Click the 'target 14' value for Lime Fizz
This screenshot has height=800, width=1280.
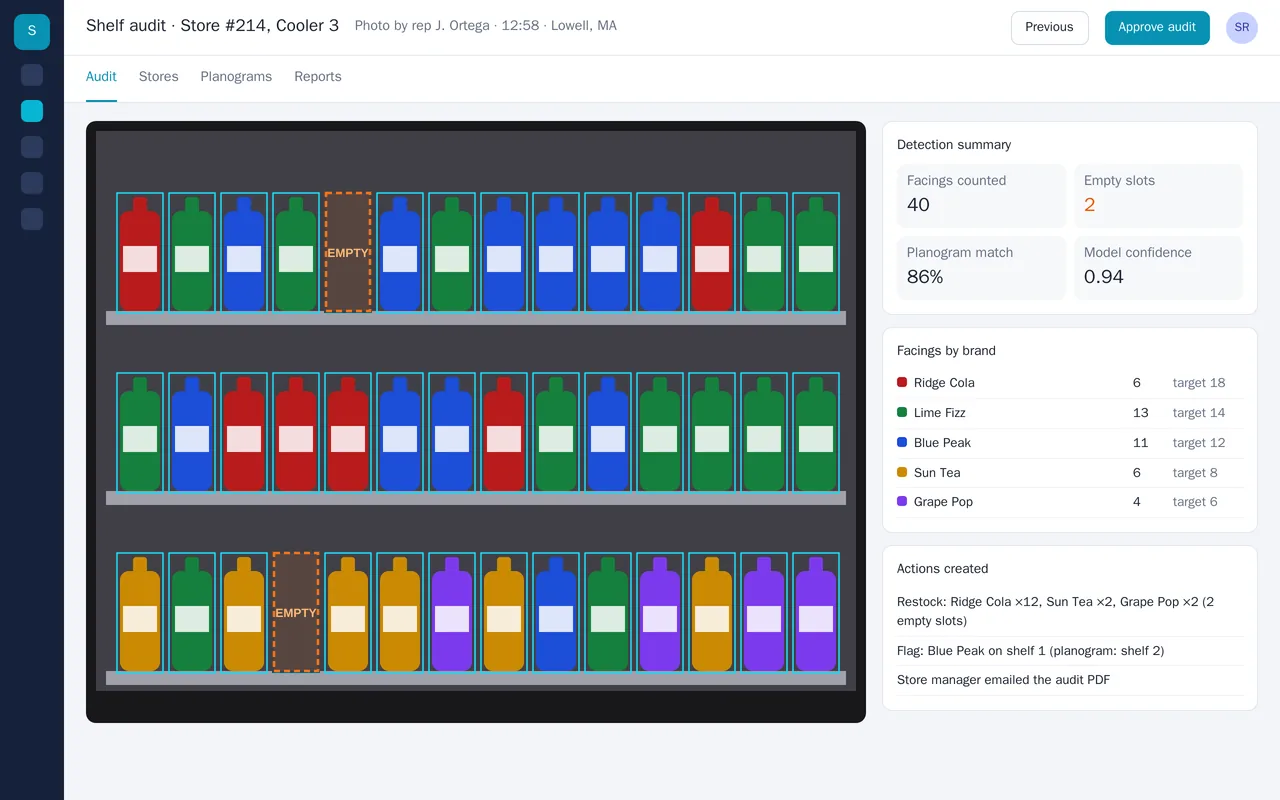(x=1199, y=413)
